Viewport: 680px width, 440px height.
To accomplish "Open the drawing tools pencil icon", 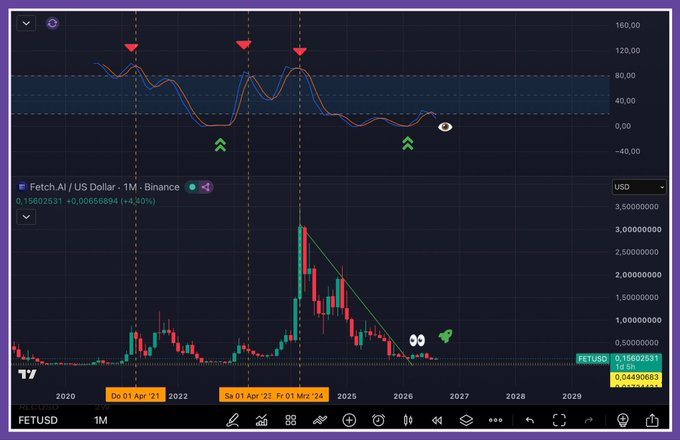I will 233,420.
